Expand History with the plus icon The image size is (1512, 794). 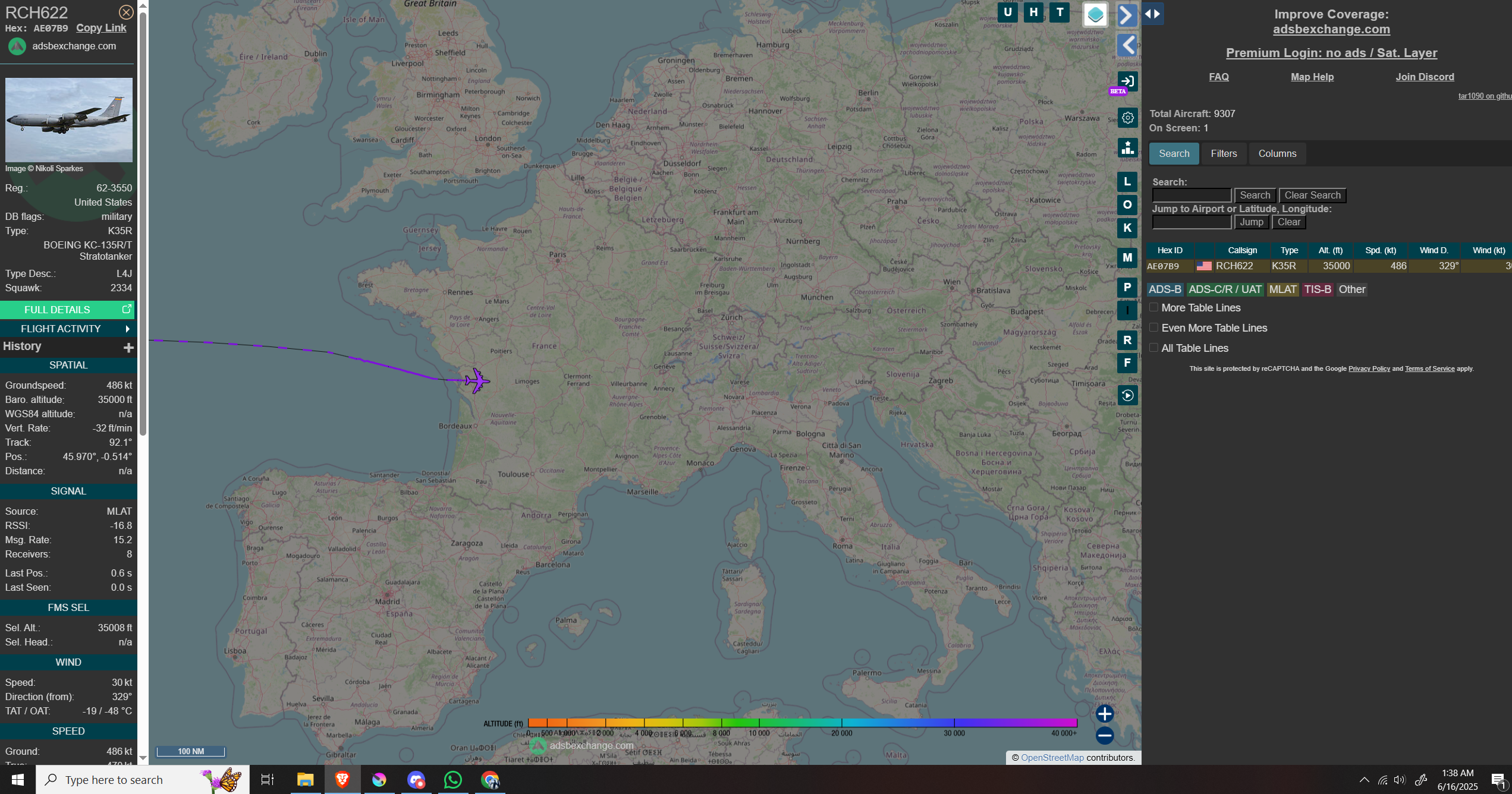point(128,347)
